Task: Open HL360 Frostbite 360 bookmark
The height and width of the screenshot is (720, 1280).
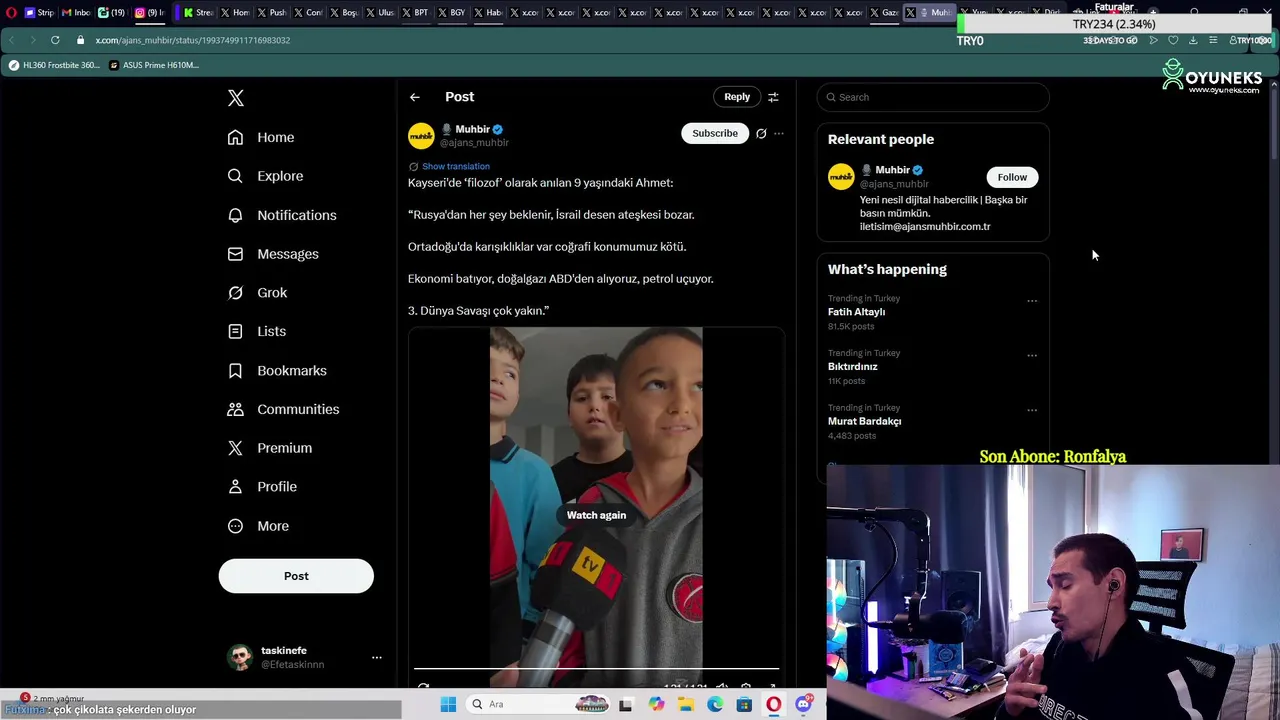Action: [54, 65]
